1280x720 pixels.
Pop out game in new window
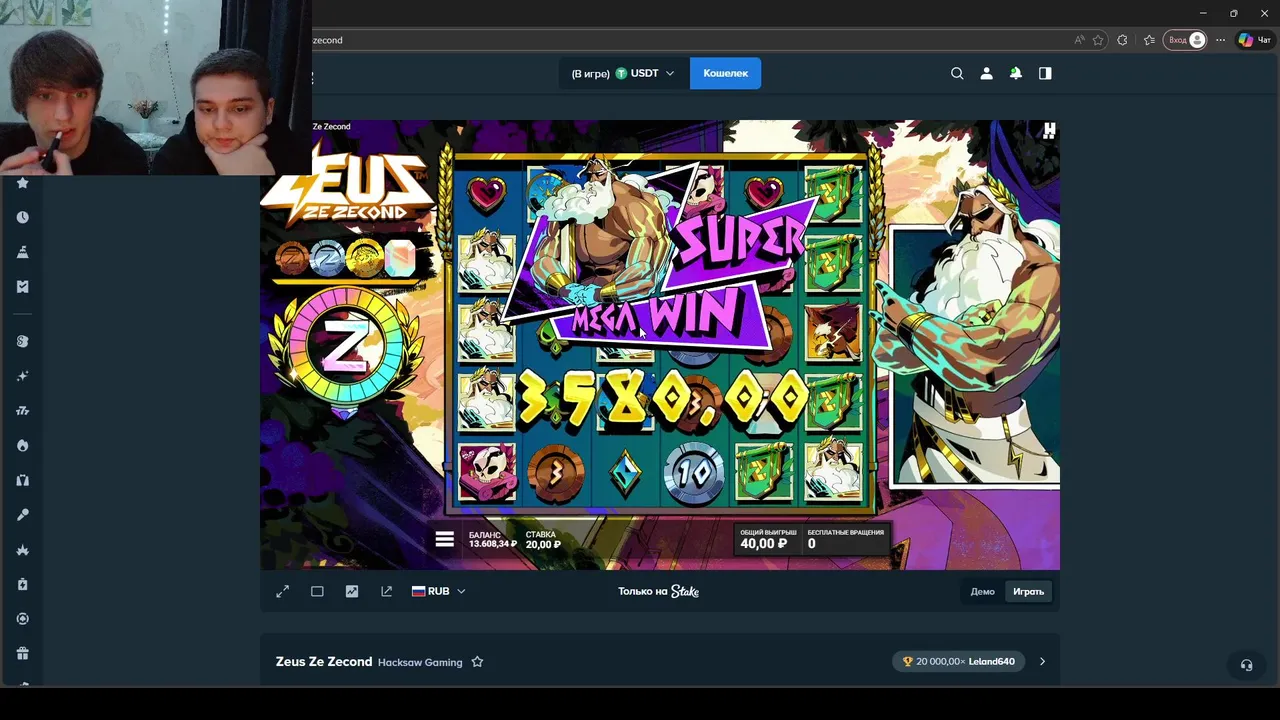[386, 591]
